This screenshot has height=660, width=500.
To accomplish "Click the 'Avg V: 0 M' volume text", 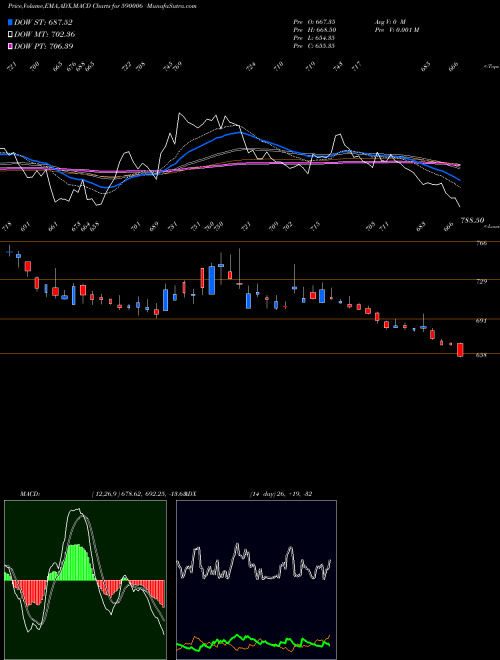I will point(390,22).
